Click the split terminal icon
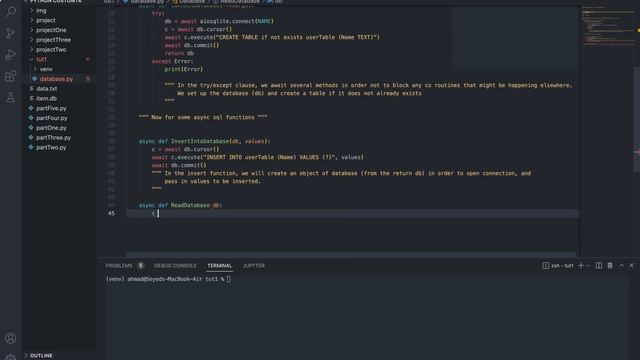Image resolution: width=640 pixels, height=360 pixels. [x=599, y=265]
